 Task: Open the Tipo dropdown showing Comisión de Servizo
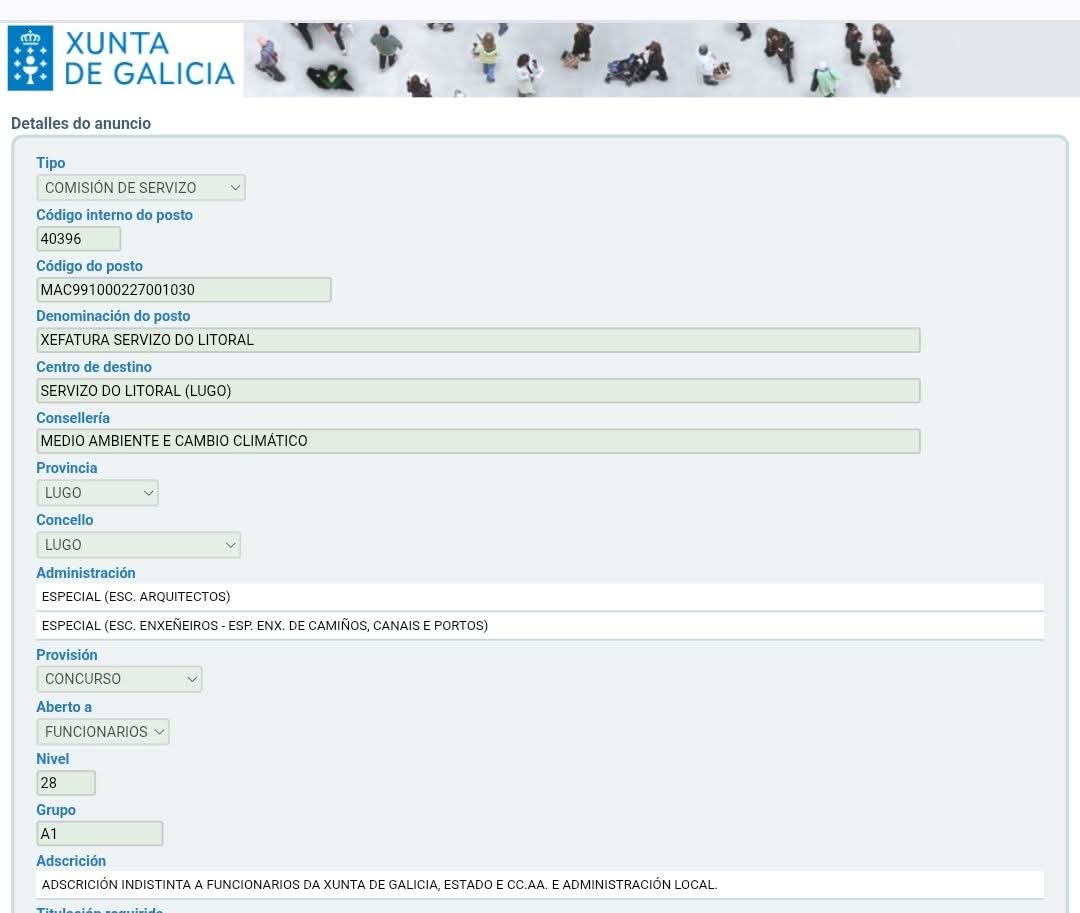141,188
